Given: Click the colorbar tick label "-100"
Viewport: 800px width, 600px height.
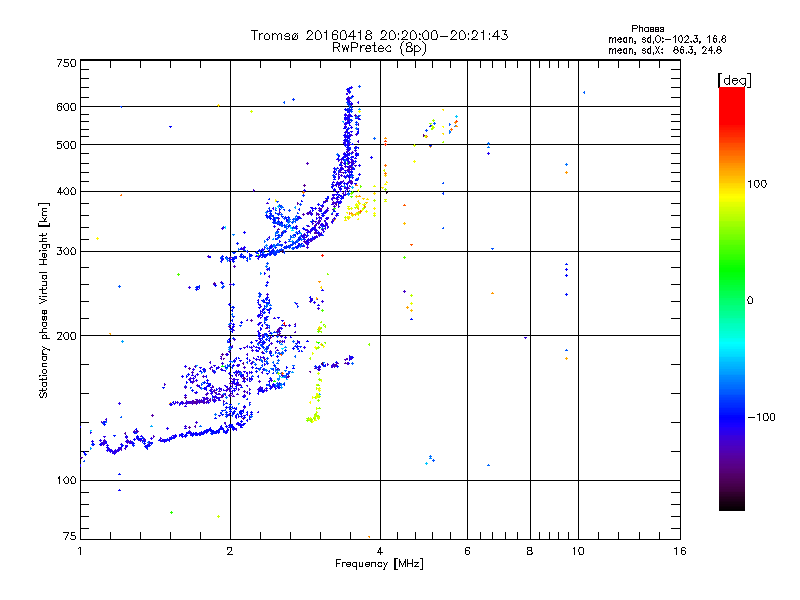Looking at the screenshot, I should (x=762, y=417).
